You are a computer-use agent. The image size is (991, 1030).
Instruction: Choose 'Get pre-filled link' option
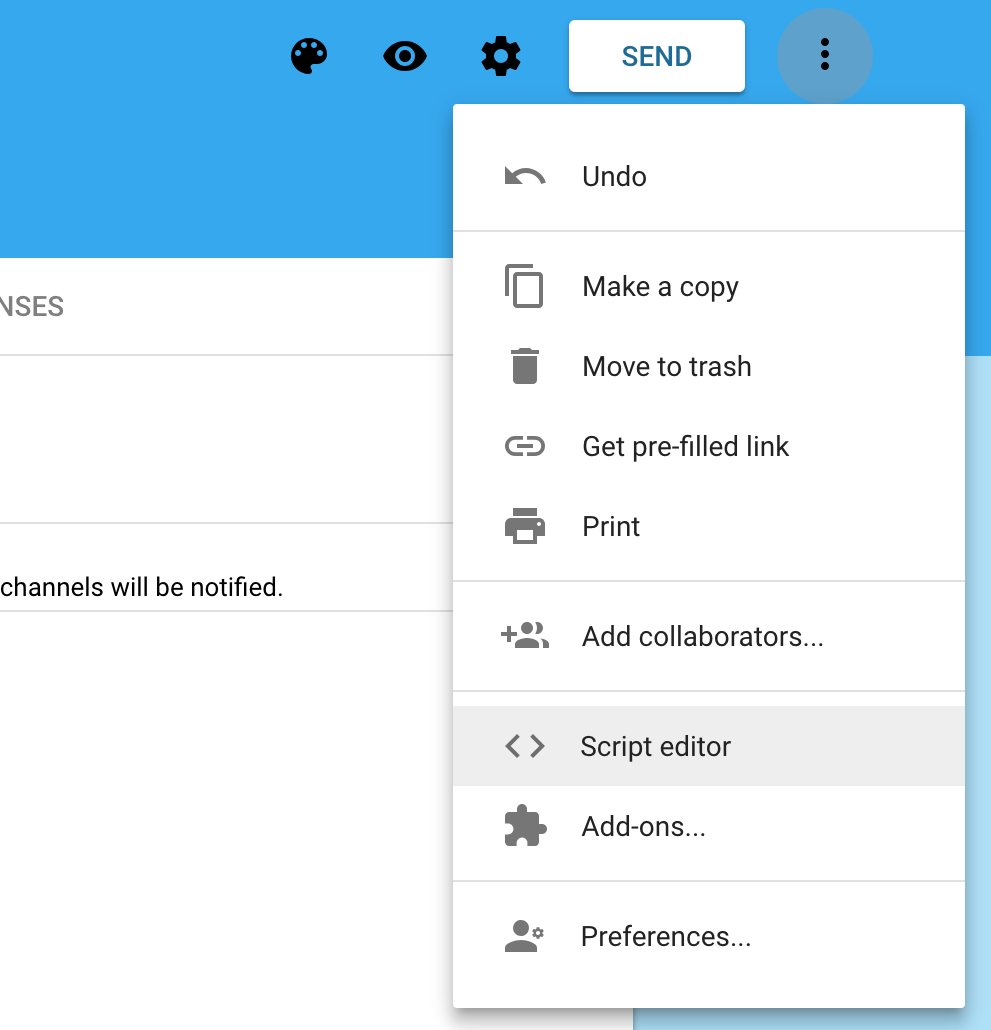685,447
